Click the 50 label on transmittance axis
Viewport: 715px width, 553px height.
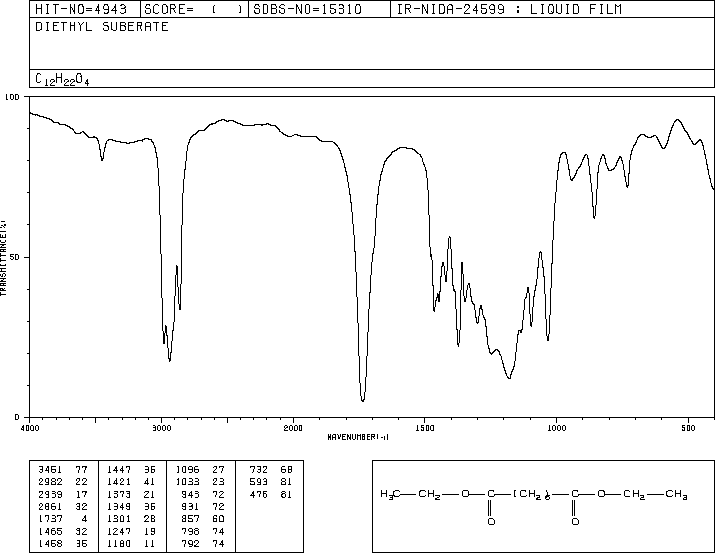pyautogui.click(x=15, y=257)
